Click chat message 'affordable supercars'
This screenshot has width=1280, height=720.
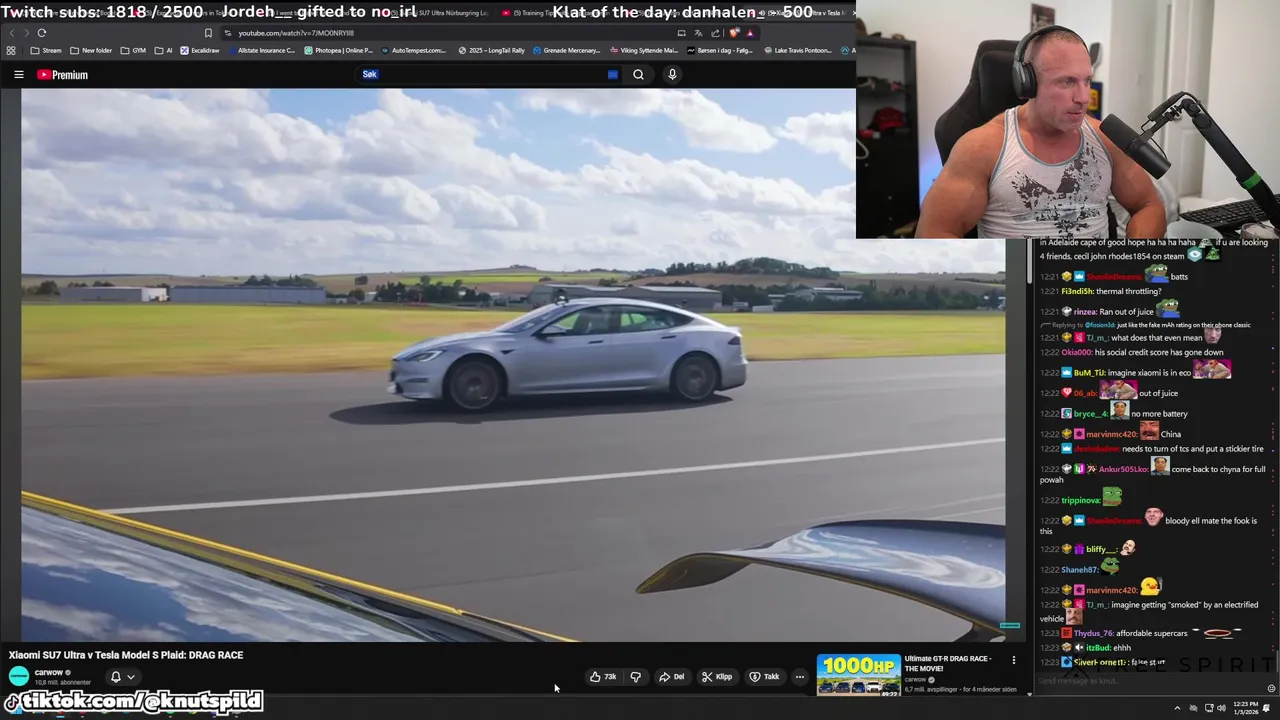[1151, 633]
